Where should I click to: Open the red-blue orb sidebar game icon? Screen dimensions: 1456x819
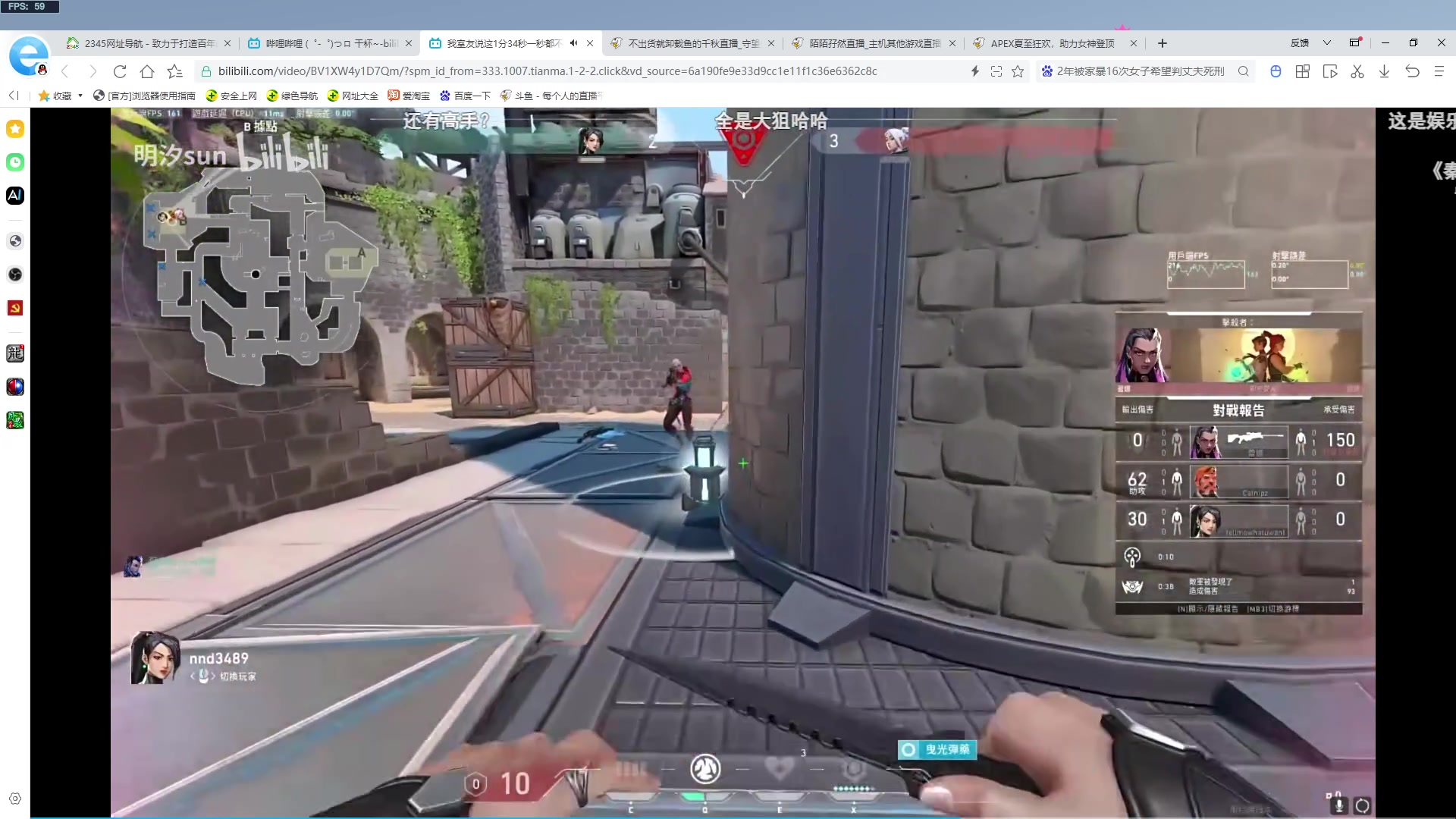[x=15, y=387]
